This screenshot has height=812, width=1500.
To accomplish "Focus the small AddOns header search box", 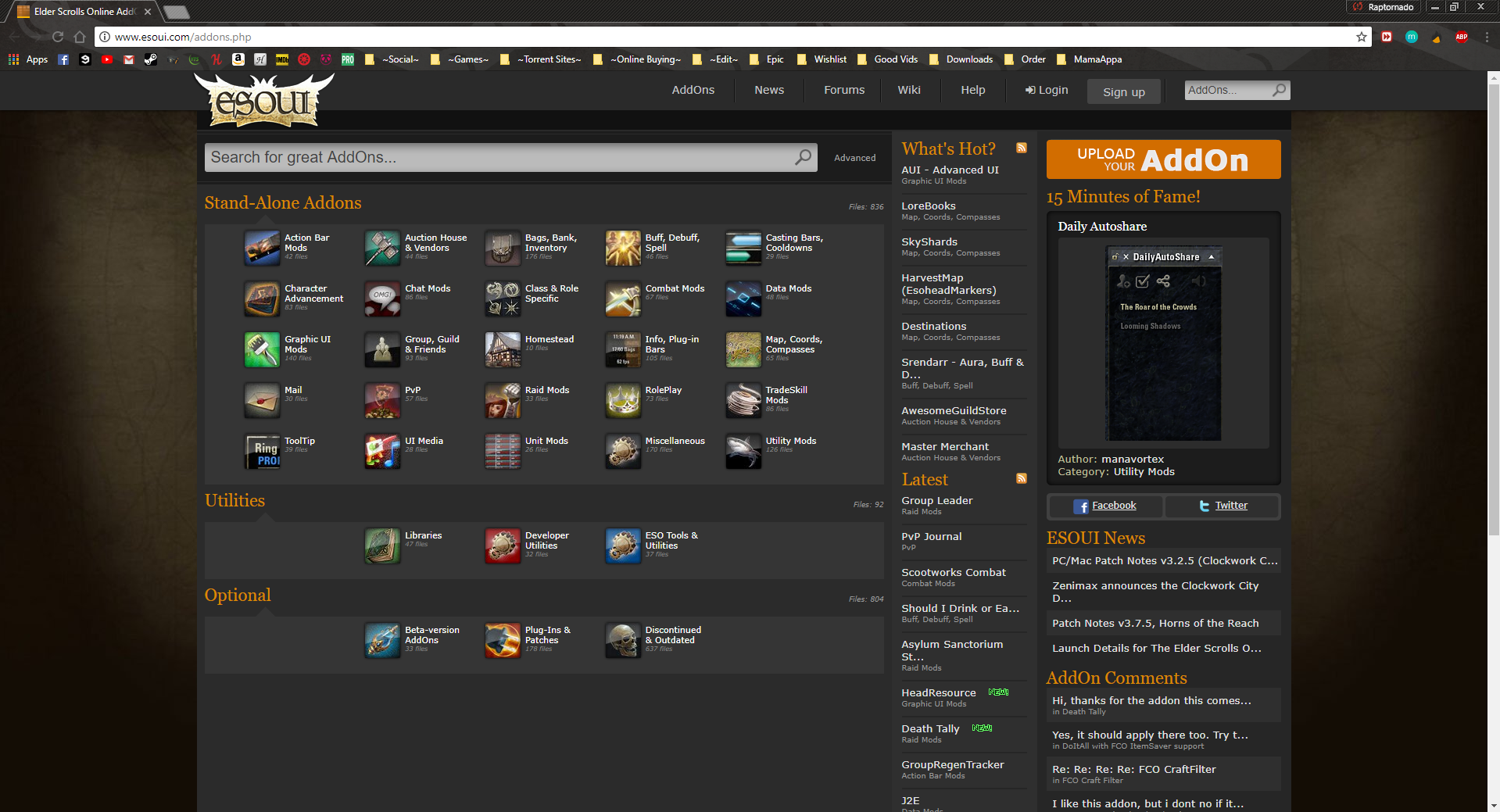I will pyautogui.click(x=1237, y=90).
